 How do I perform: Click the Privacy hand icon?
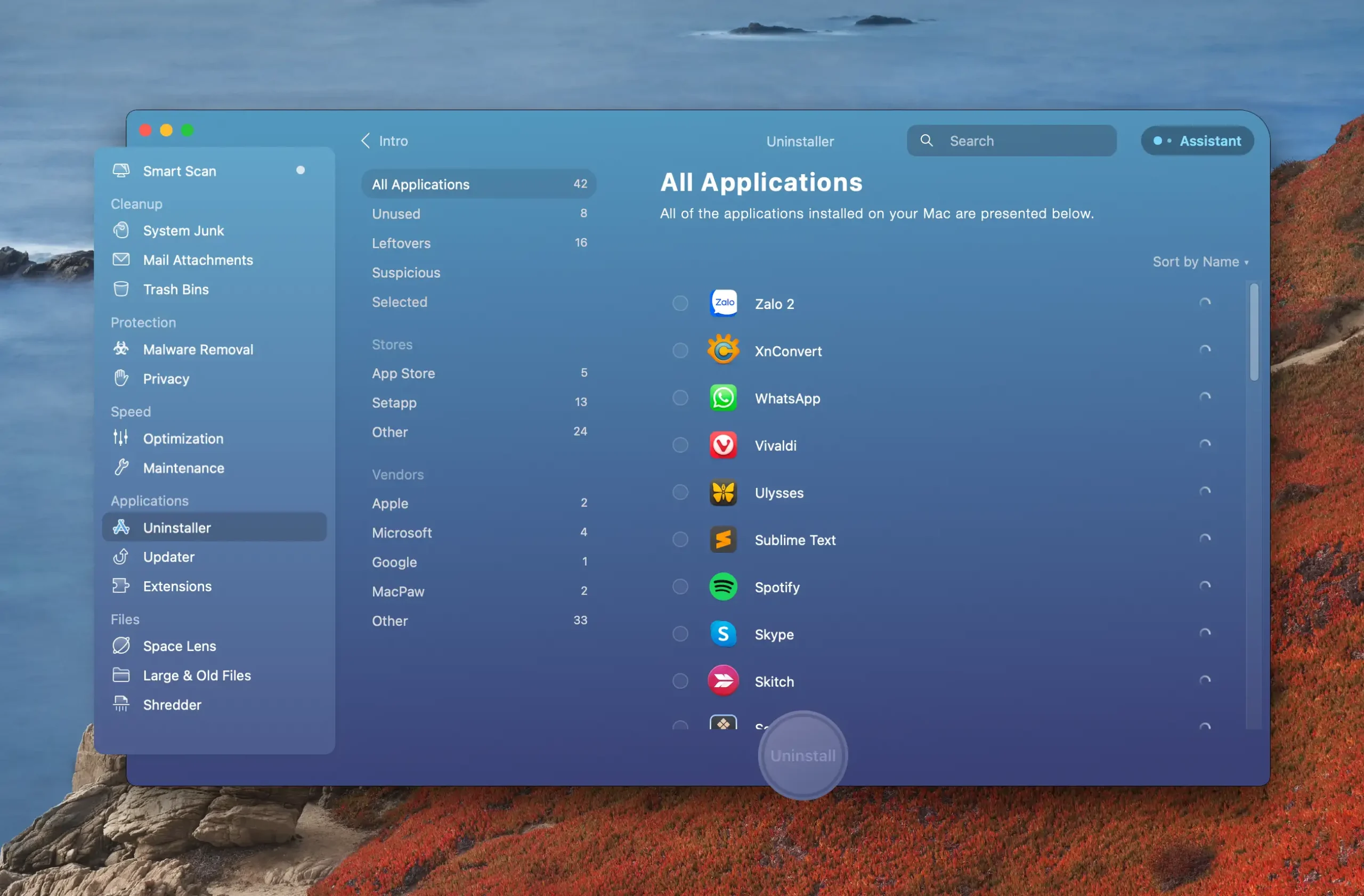coord(121,378)
